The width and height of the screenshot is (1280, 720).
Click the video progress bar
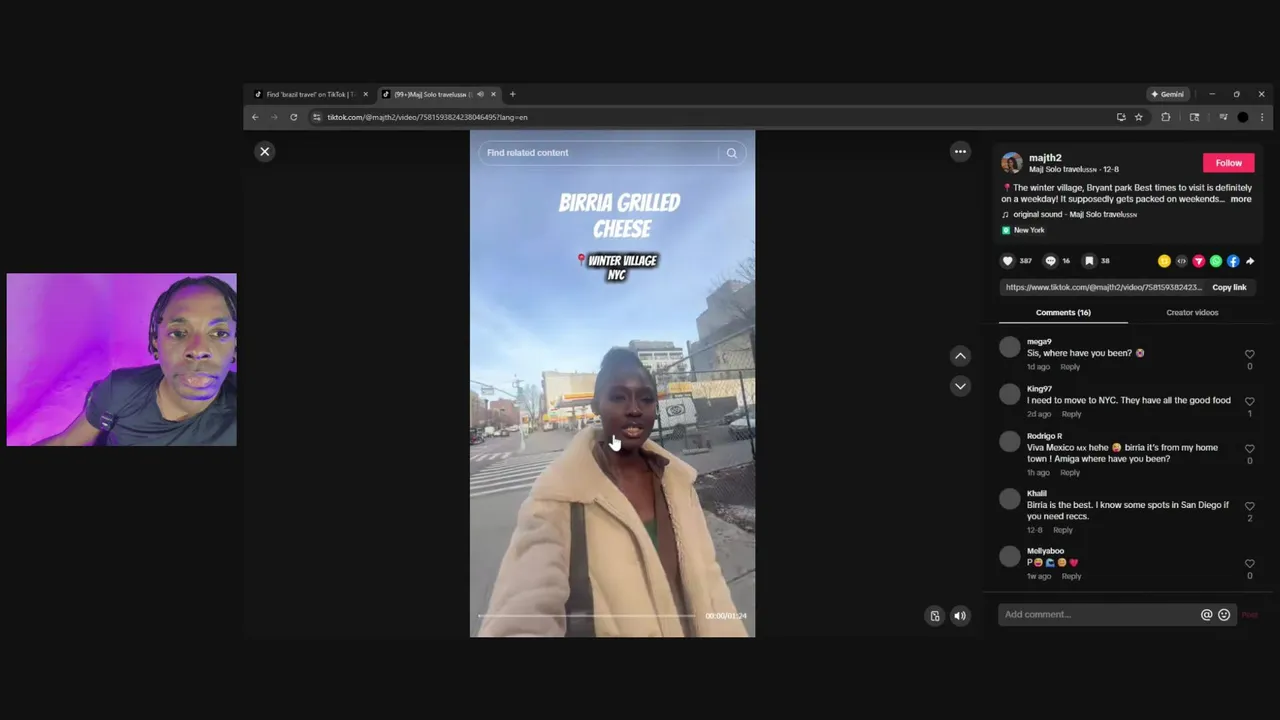pyautogui.click(x=588, y=616)
